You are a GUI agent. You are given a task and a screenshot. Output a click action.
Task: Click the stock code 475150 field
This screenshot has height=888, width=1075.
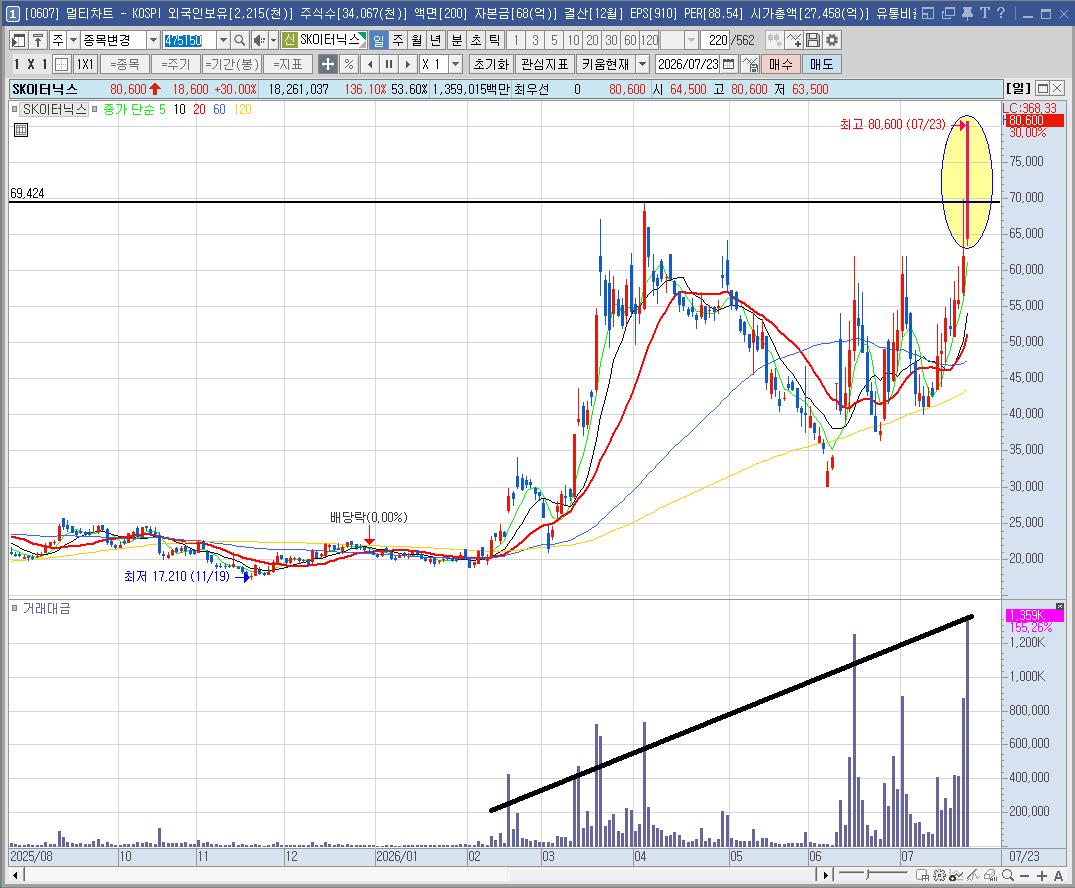tap(189, 40)
